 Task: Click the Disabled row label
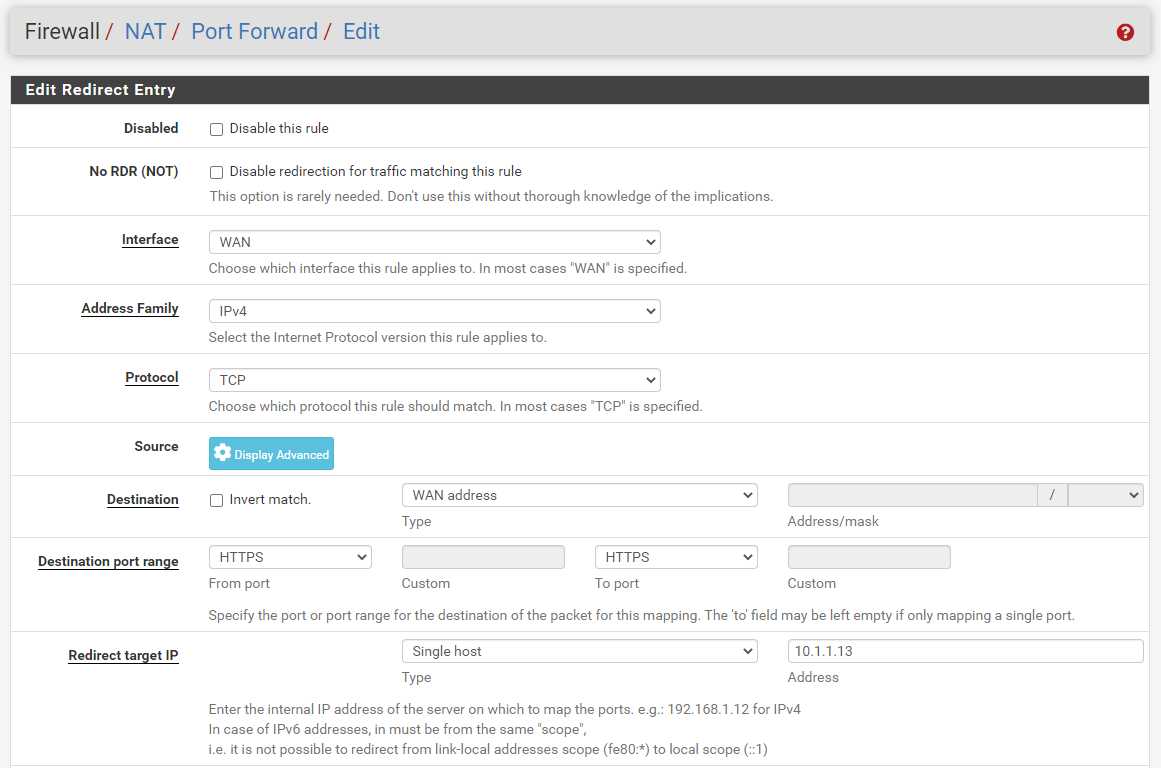(x=151, y=128)
